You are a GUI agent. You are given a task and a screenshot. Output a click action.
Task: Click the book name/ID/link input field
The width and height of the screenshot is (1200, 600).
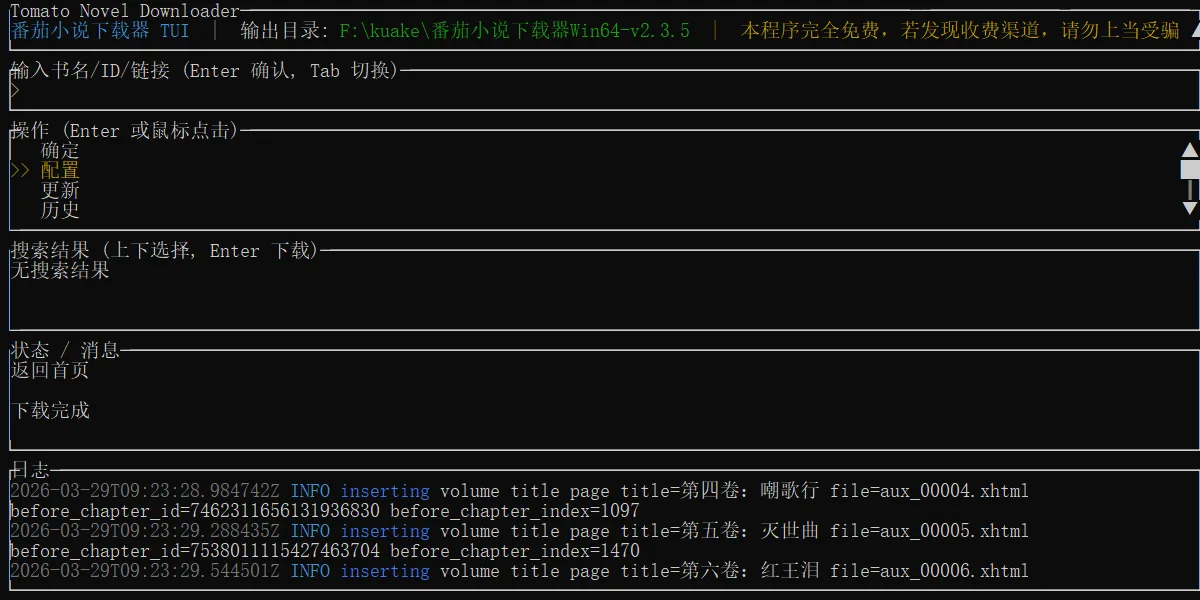coord(300,90)
